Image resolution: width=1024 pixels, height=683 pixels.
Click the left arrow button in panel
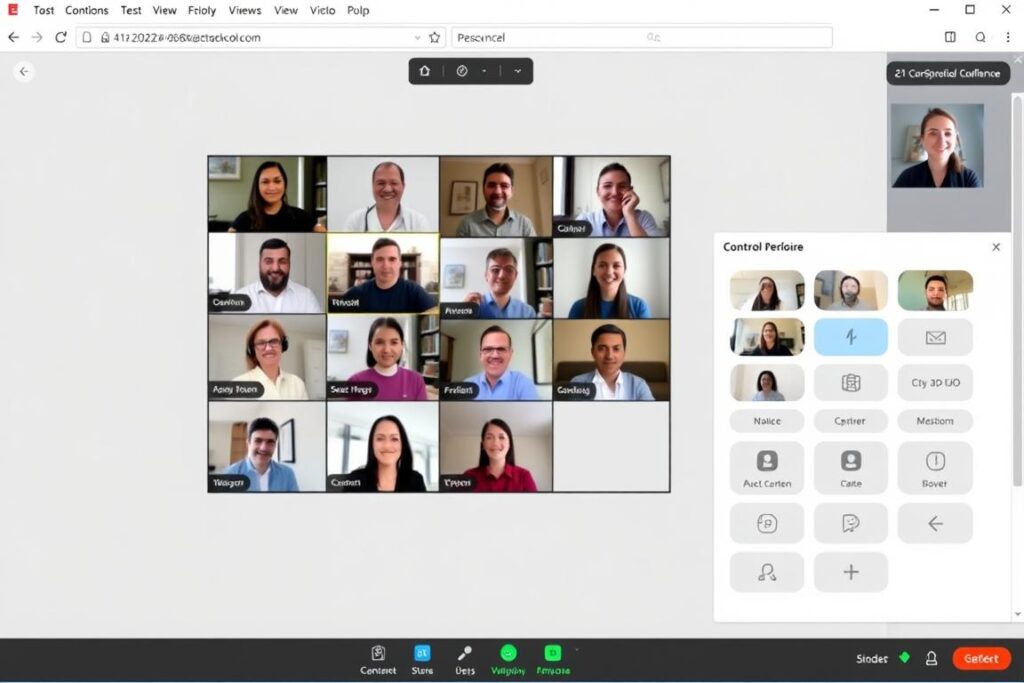935,523
